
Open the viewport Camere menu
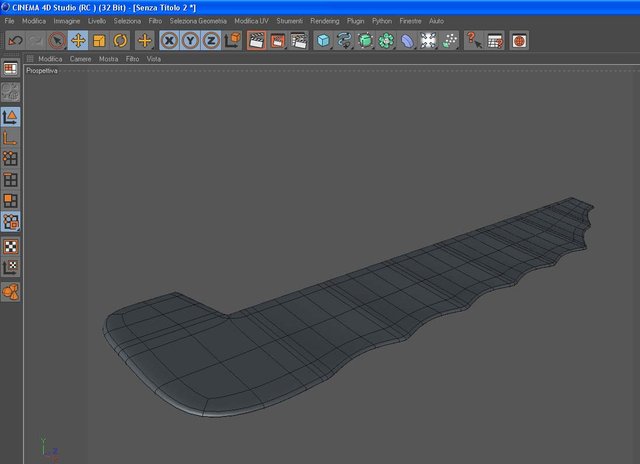[x=80, y=59]
